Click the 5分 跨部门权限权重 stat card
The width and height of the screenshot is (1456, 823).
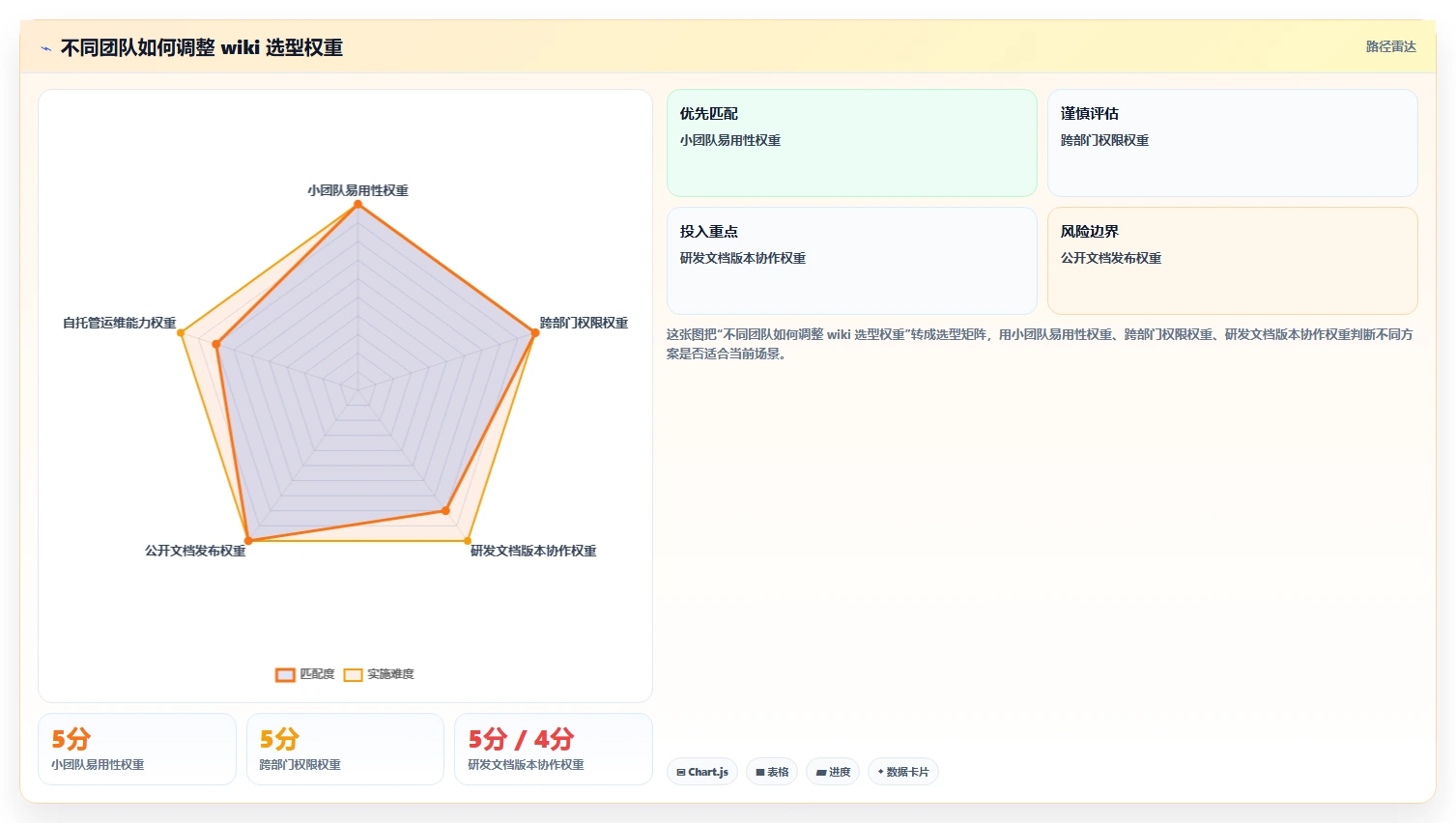(345, 750)
